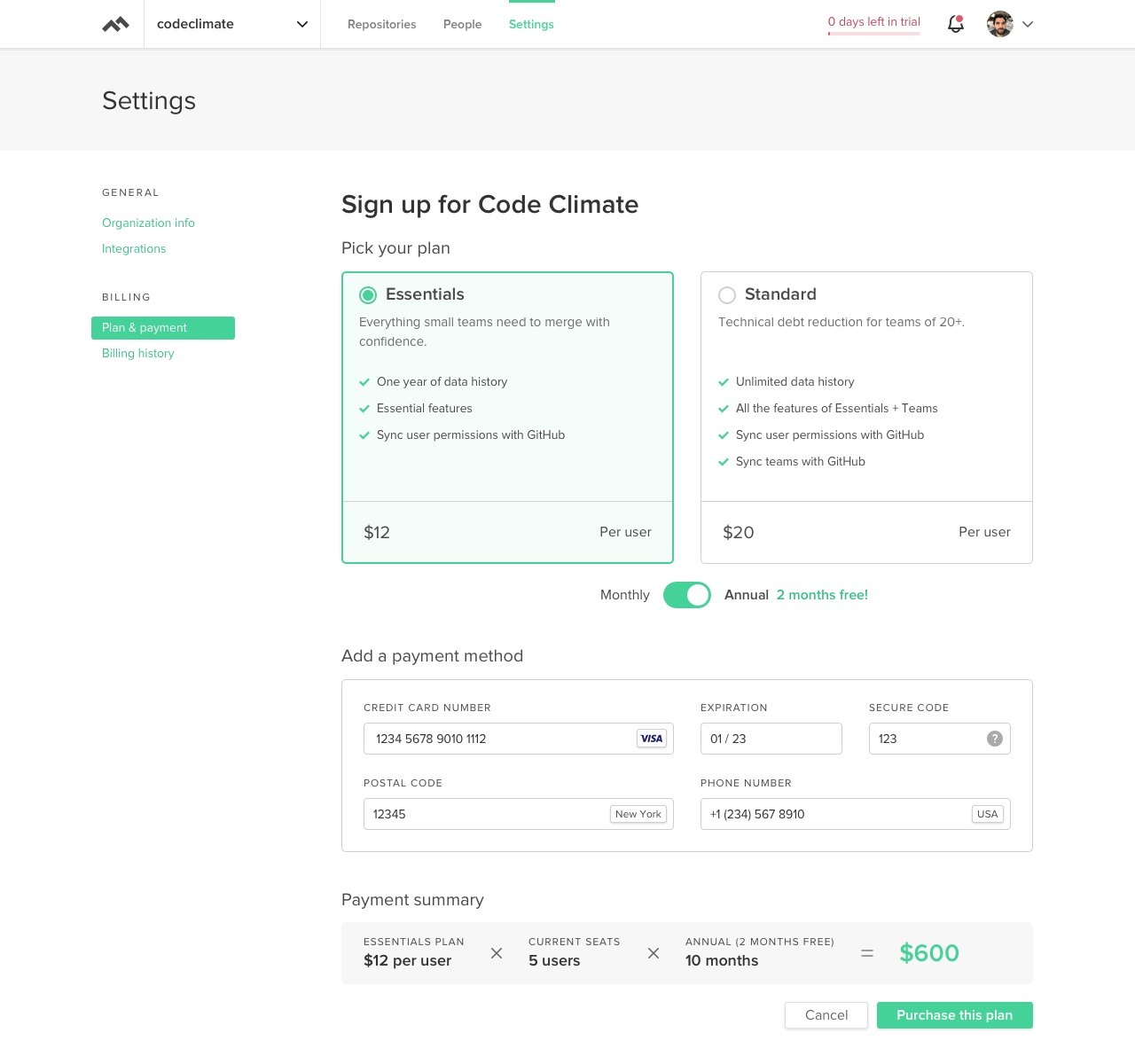Viewport: 1135px width, 1064px height.
Task: Select the Essentials plan radio button
Action: [368, 295]
